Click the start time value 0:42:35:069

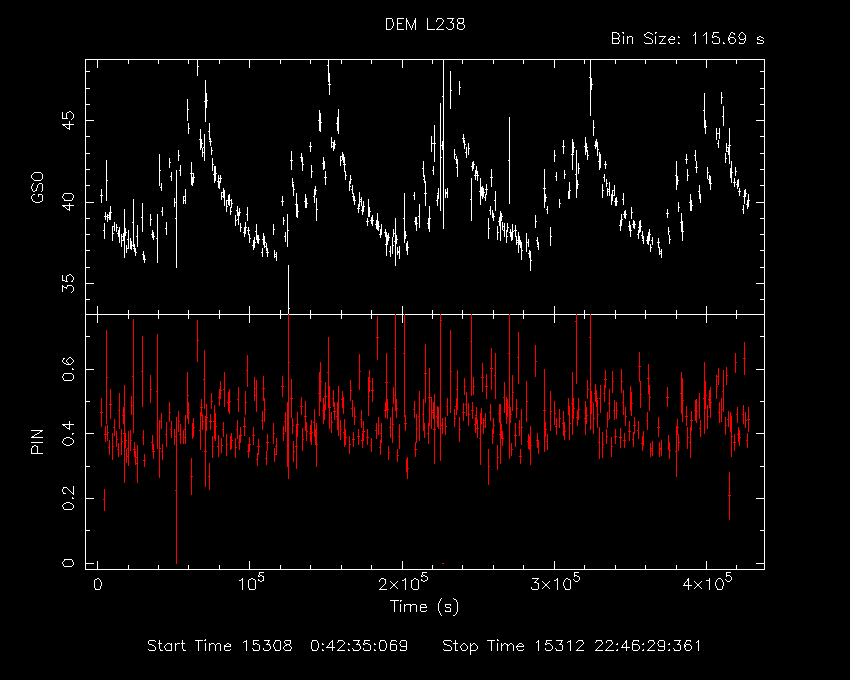[x=359, y=646]
